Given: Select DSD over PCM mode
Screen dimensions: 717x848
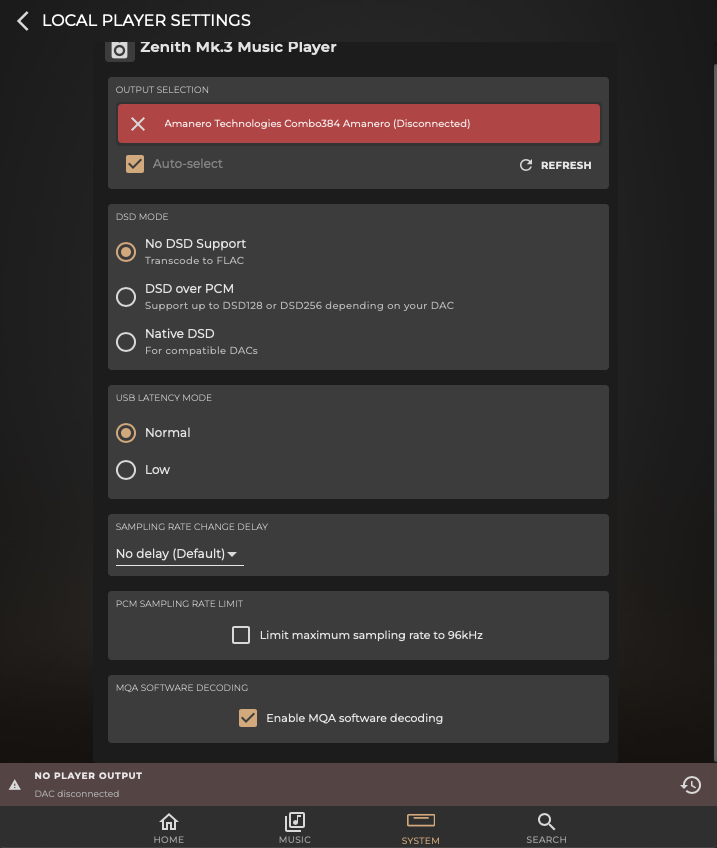Looking at the screenshot, I should (x=126, y=296).
